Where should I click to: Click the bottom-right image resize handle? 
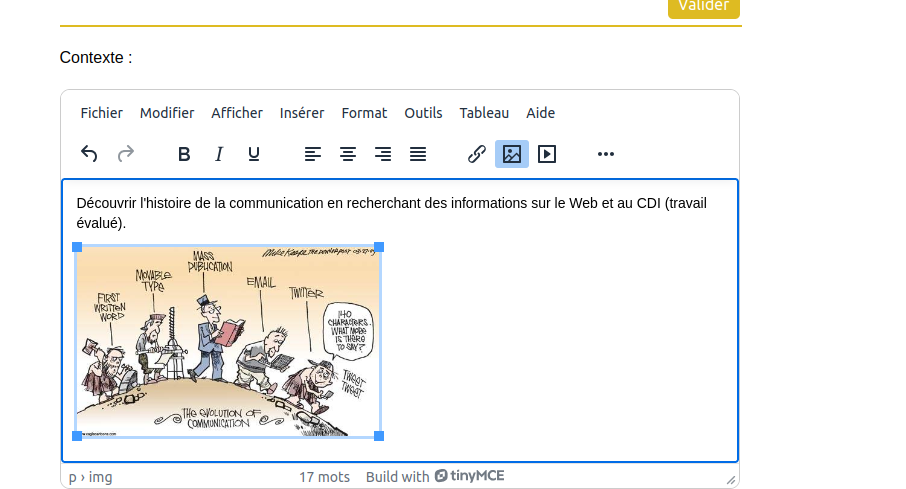click(x=379, y=436)
